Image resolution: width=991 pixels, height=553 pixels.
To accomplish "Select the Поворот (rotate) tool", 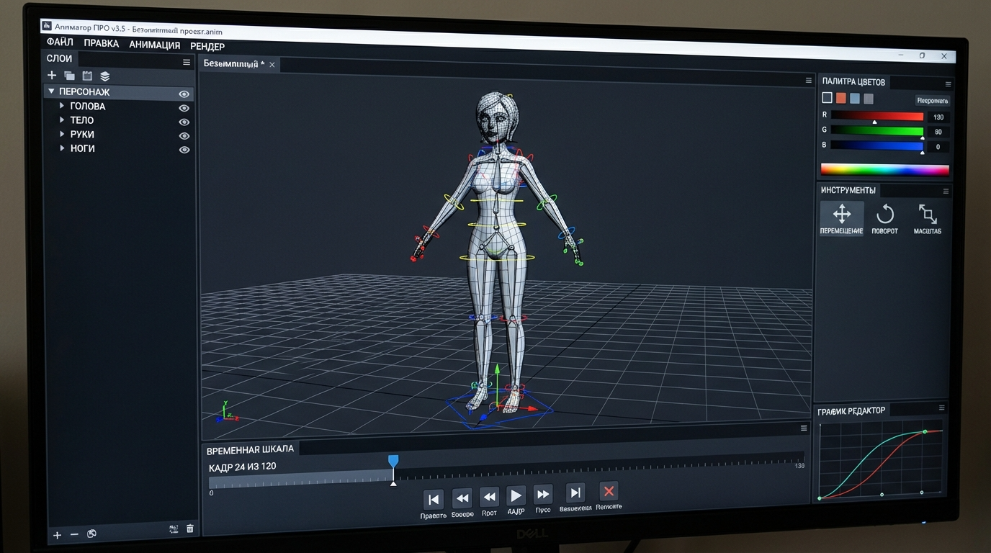I will click(x=884, y=217).
